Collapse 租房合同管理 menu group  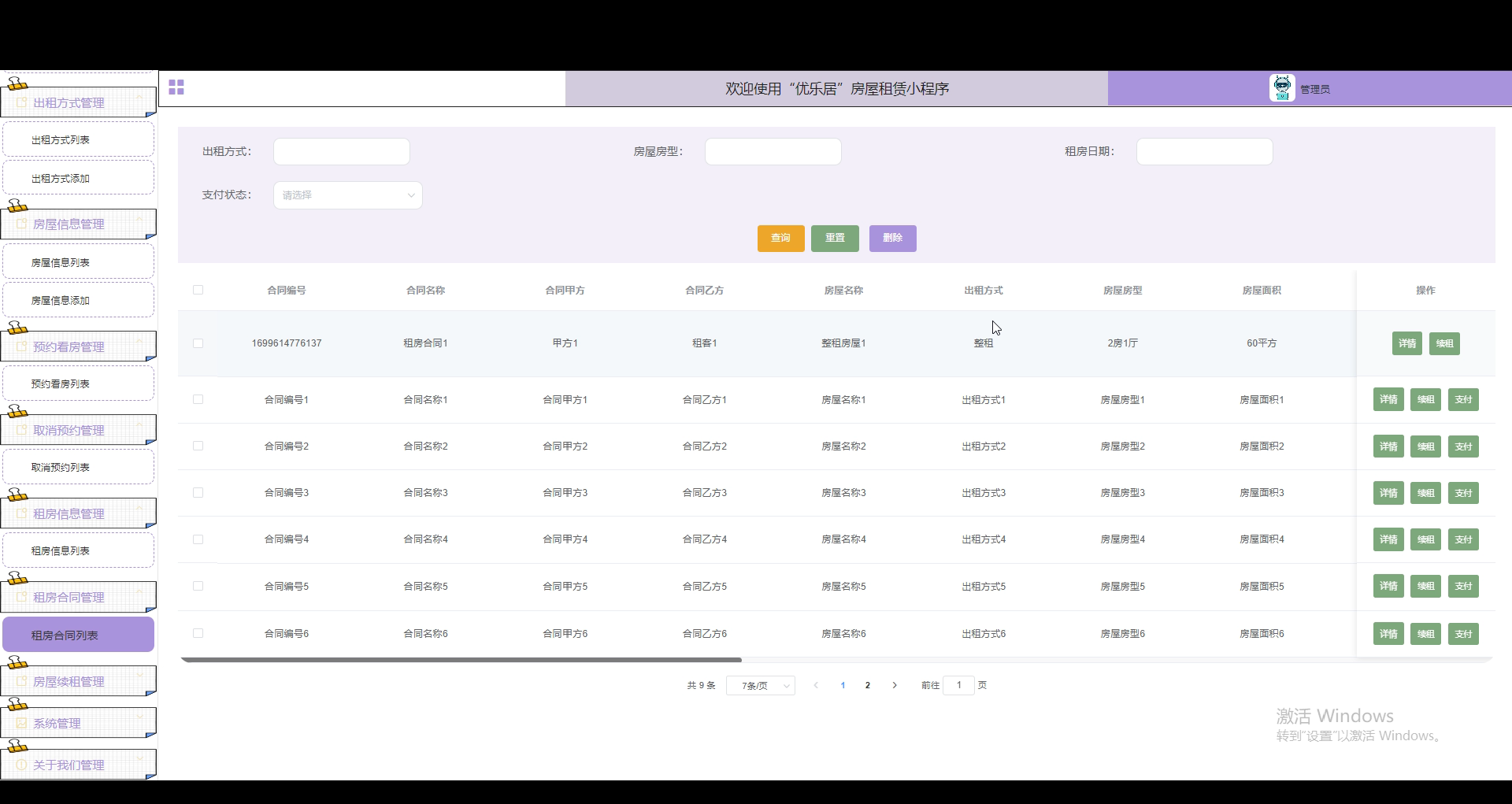(x=79, y=598)
